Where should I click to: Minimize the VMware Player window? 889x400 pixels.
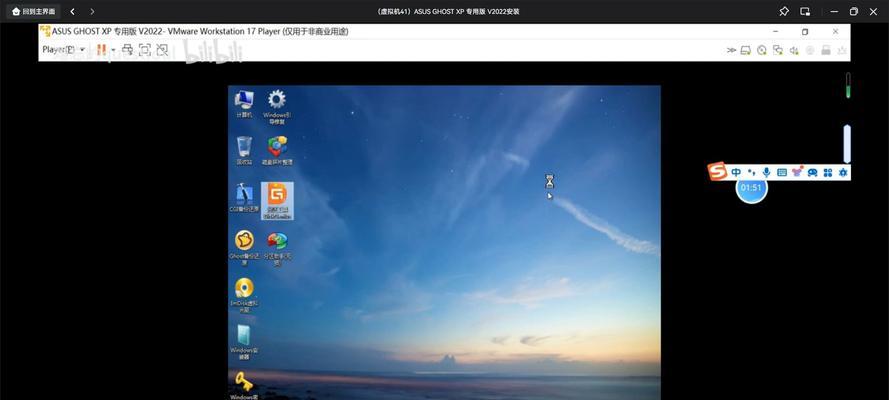pos(776,32)
